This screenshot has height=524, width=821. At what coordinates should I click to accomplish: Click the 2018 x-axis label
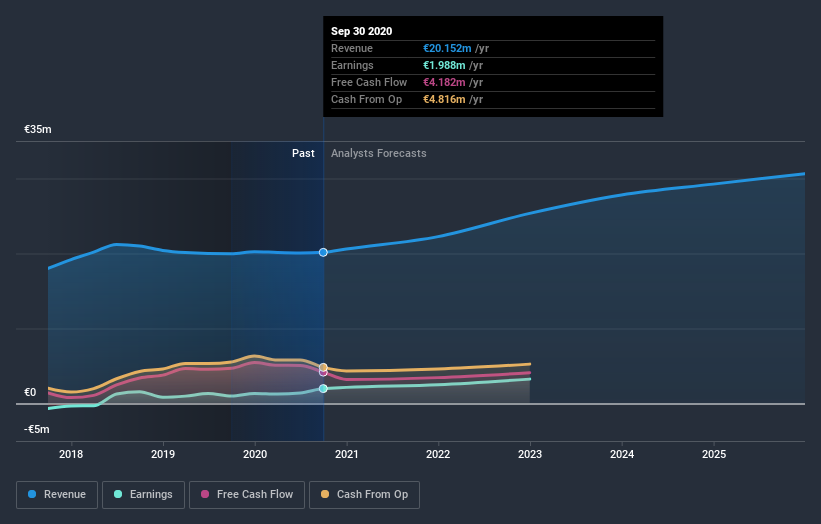[71, 454]
